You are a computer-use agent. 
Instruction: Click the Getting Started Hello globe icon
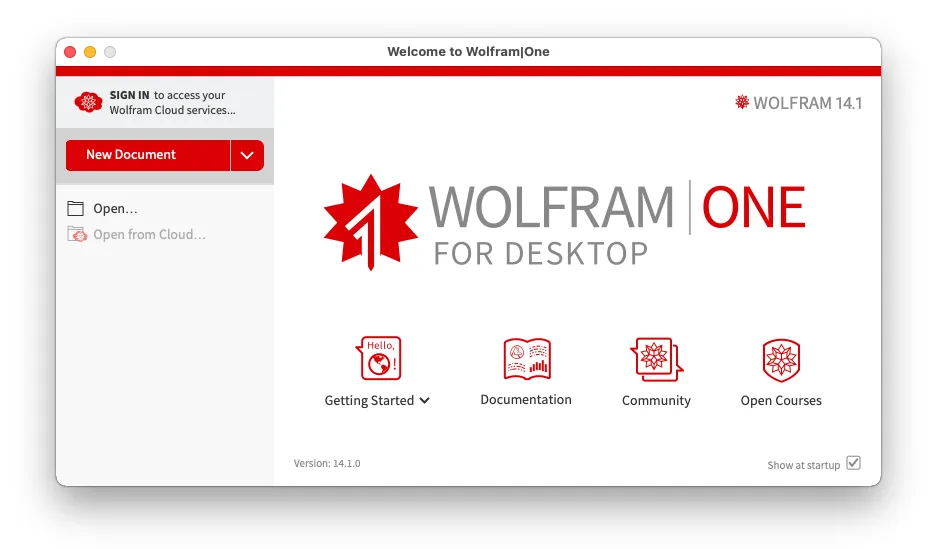[379, 358]
